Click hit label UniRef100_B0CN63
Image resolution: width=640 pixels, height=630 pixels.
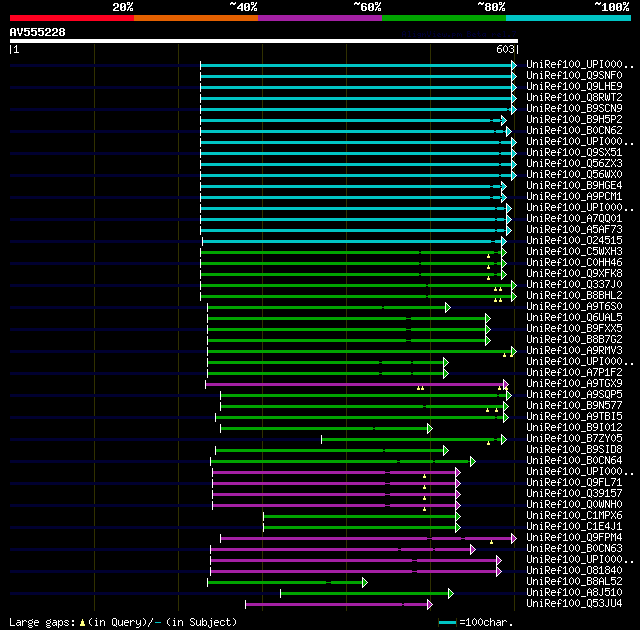point(574,549)
